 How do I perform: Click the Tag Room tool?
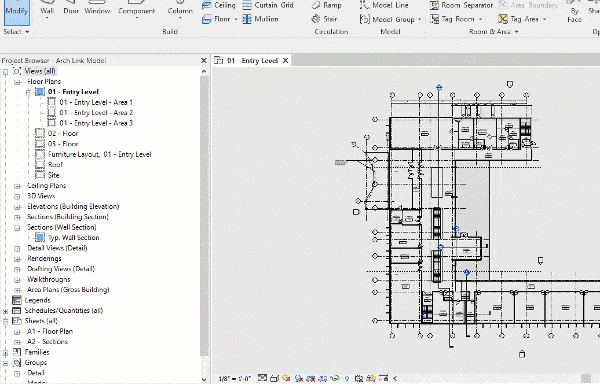(452, 19)
